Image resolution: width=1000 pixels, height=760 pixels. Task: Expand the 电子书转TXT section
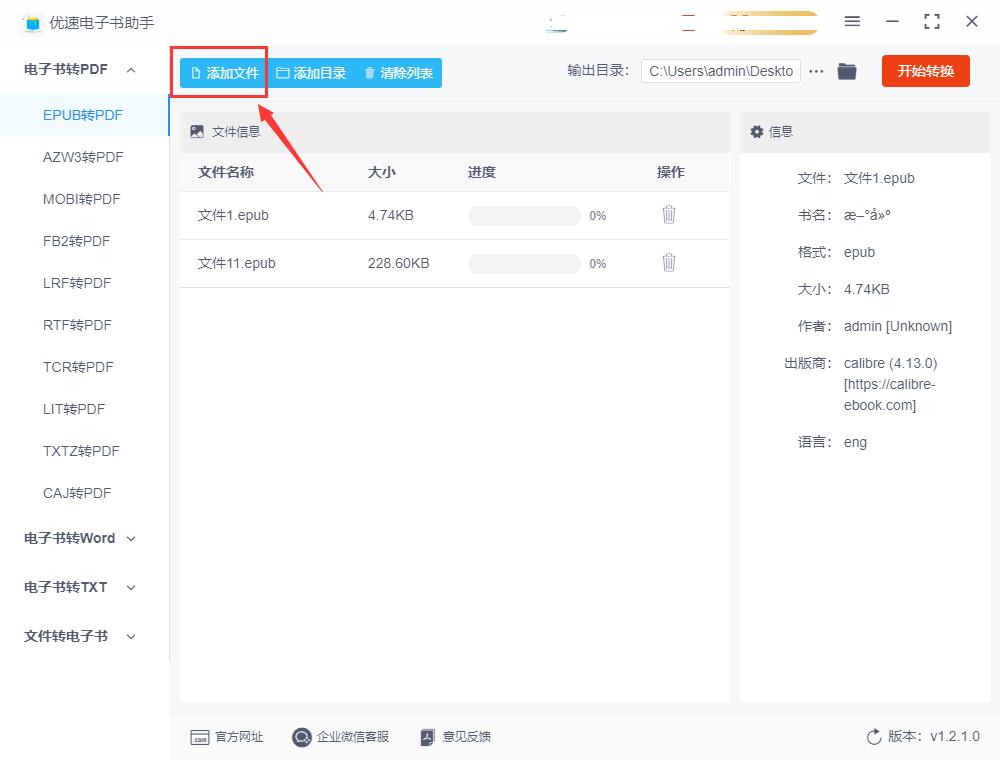(x=131, y=587)
